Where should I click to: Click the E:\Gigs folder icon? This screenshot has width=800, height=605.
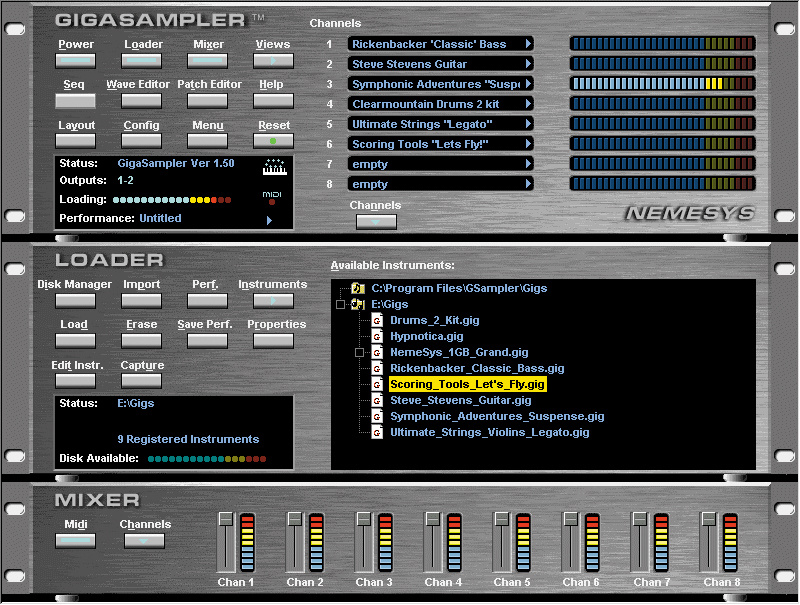coord(357,304)
